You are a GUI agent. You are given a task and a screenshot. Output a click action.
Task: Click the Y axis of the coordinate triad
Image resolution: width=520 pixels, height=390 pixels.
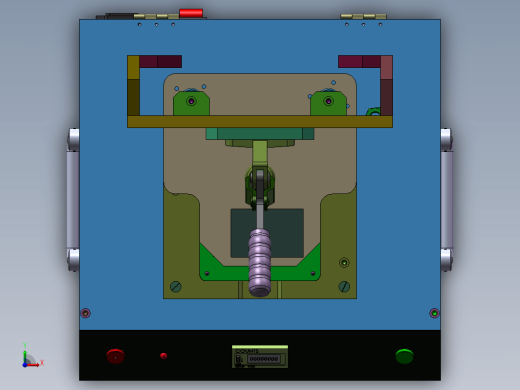tap(25, 356)
